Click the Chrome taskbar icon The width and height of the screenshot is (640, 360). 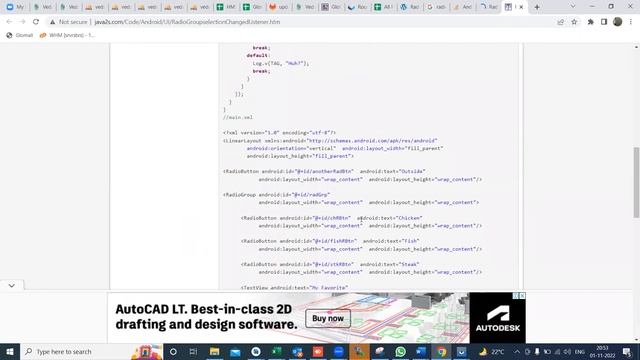point(441,352)
